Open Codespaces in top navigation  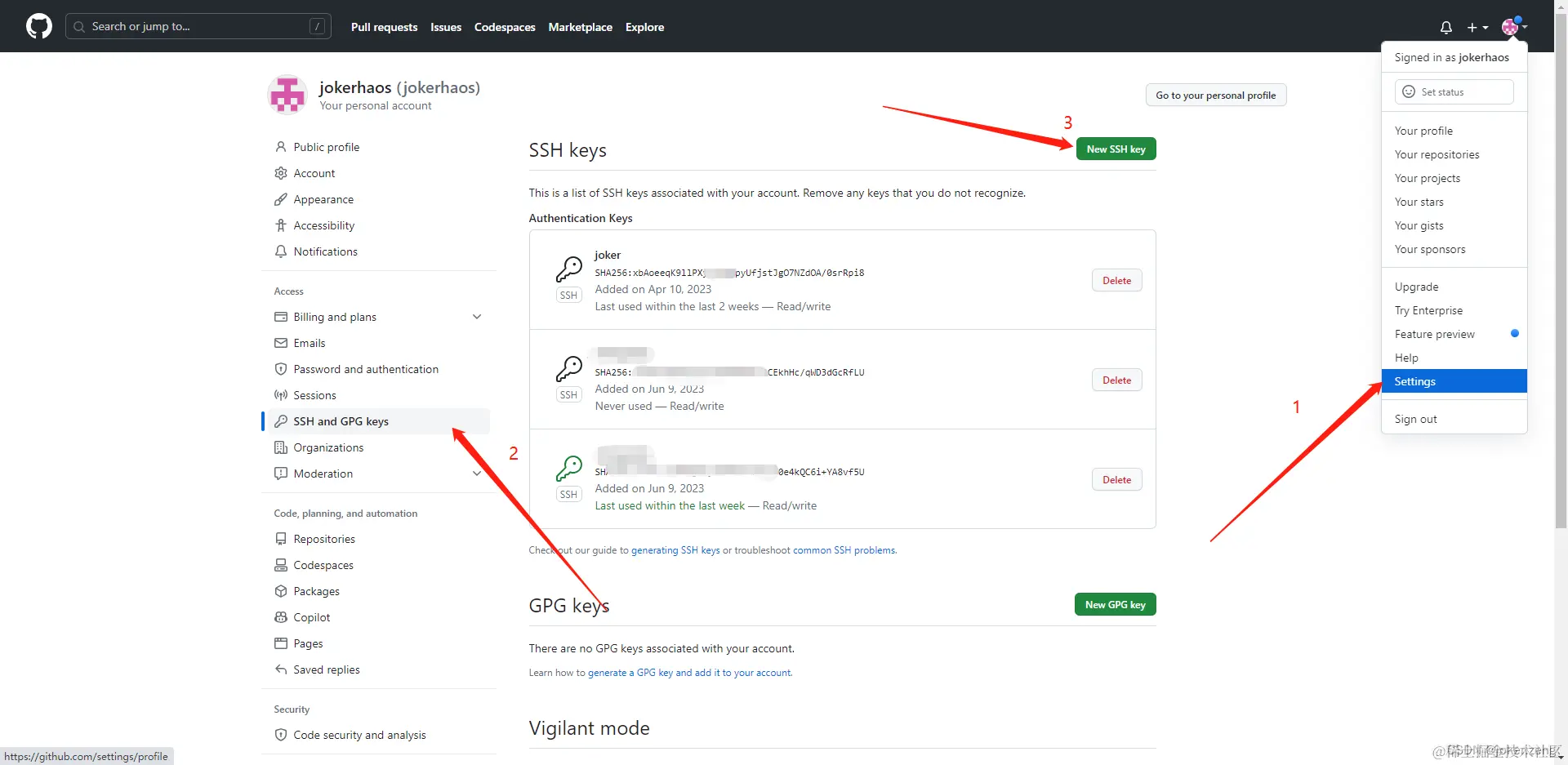tap(505, 27)
